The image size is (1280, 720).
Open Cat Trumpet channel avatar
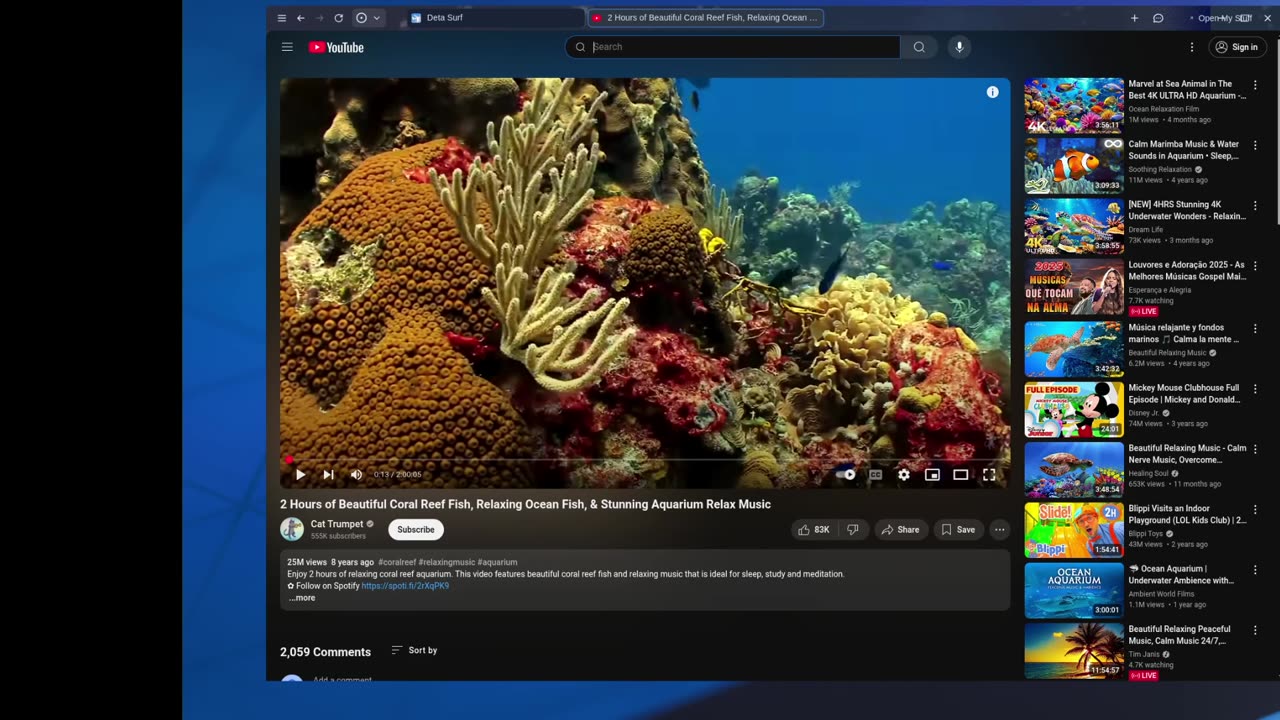292,530
